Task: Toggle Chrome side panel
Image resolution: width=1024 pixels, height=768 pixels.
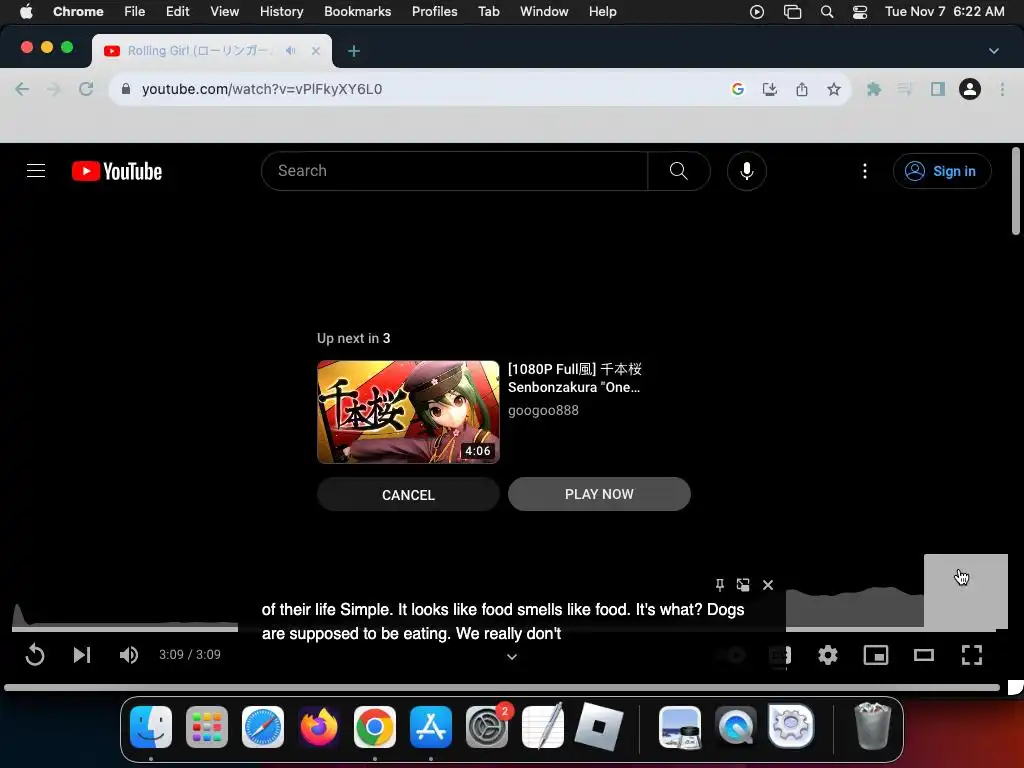Action: tap(938, 89)
